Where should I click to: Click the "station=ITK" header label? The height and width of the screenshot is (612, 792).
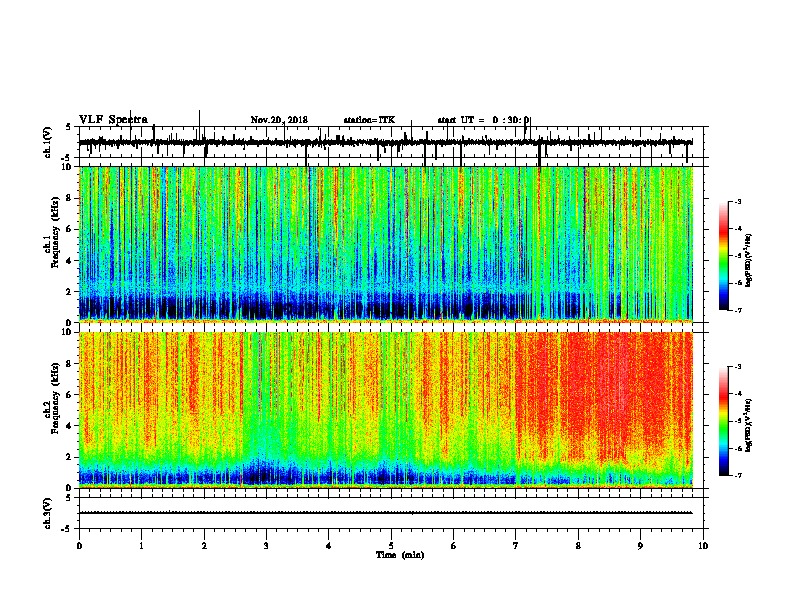coord(369,120)
